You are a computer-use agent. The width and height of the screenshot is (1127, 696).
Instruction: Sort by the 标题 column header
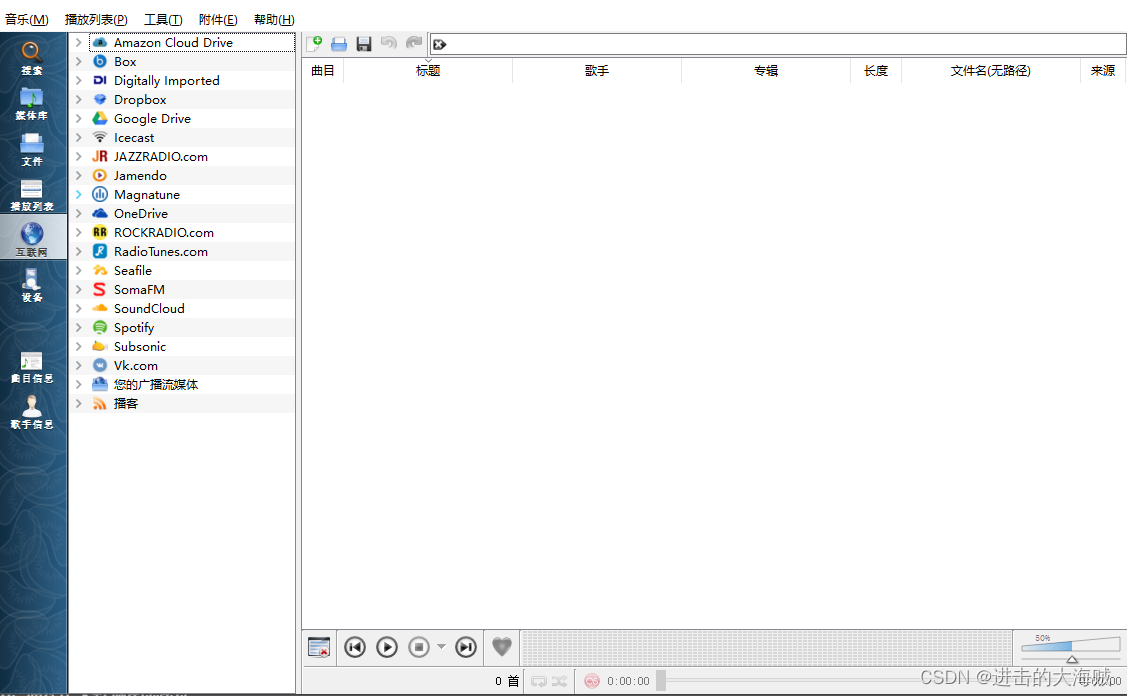[x=428, y=70]
